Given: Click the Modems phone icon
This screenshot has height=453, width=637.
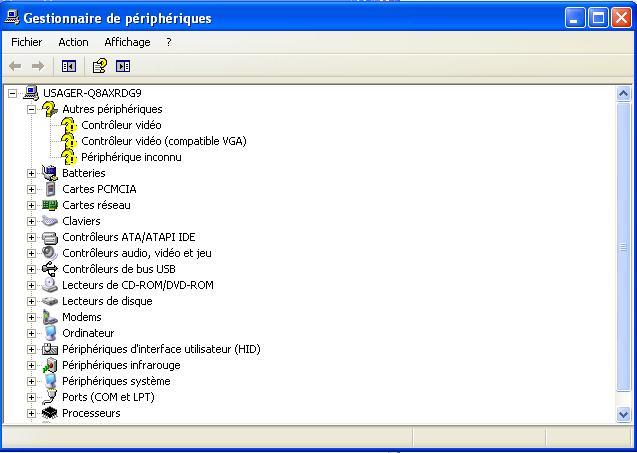Looking at the screenshot, I should click(50, 317).
